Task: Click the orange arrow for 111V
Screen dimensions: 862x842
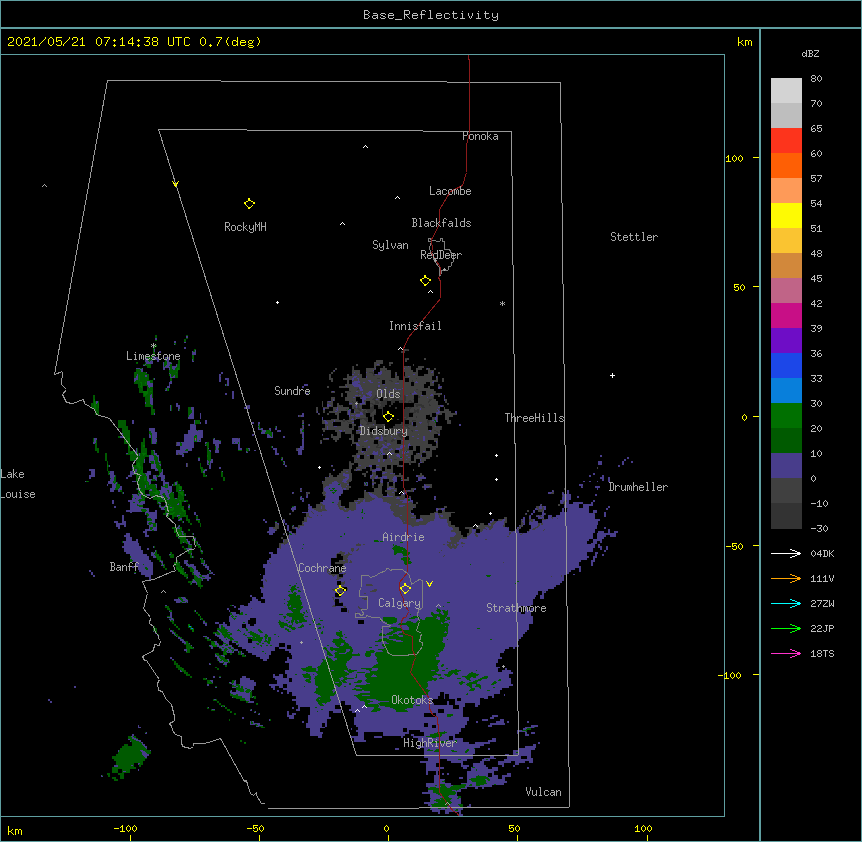Action: (786, 578)
